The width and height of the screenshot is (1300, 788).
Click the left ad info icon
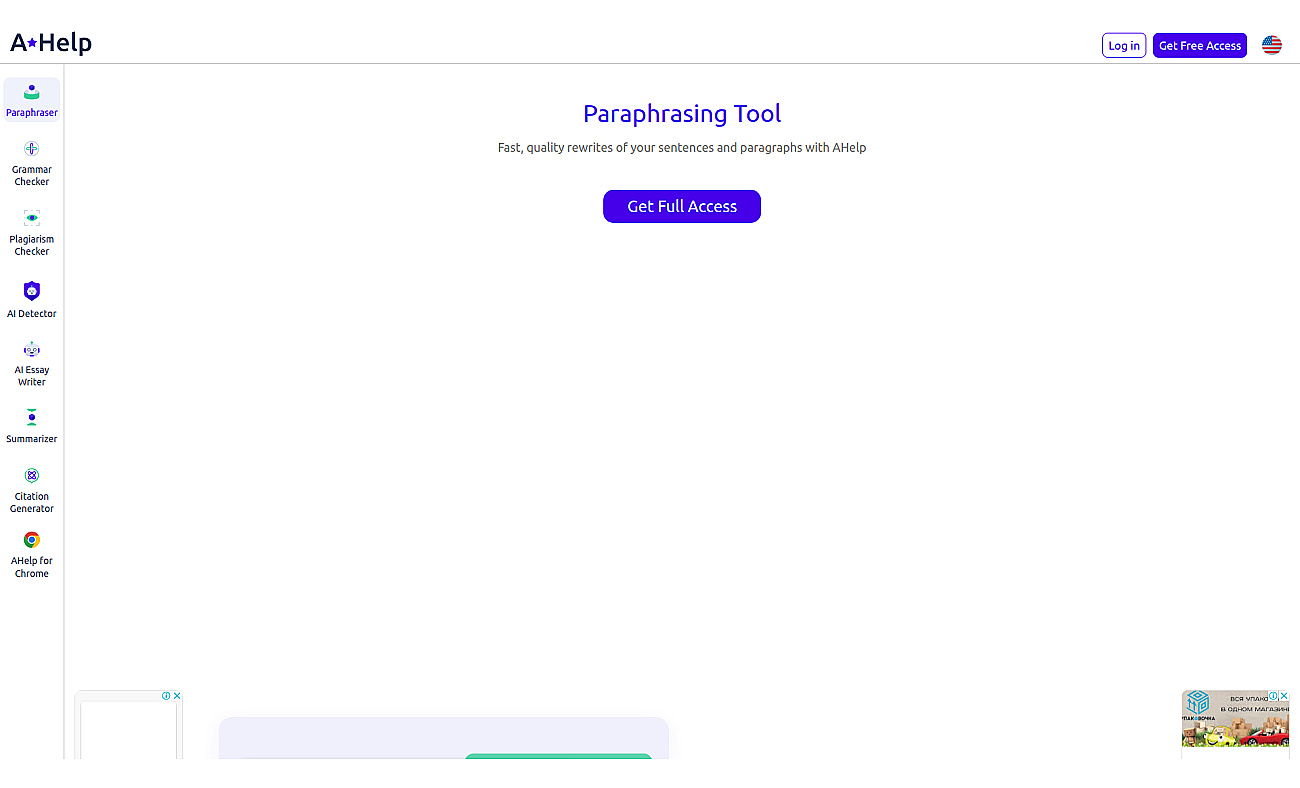coord(166,696)
